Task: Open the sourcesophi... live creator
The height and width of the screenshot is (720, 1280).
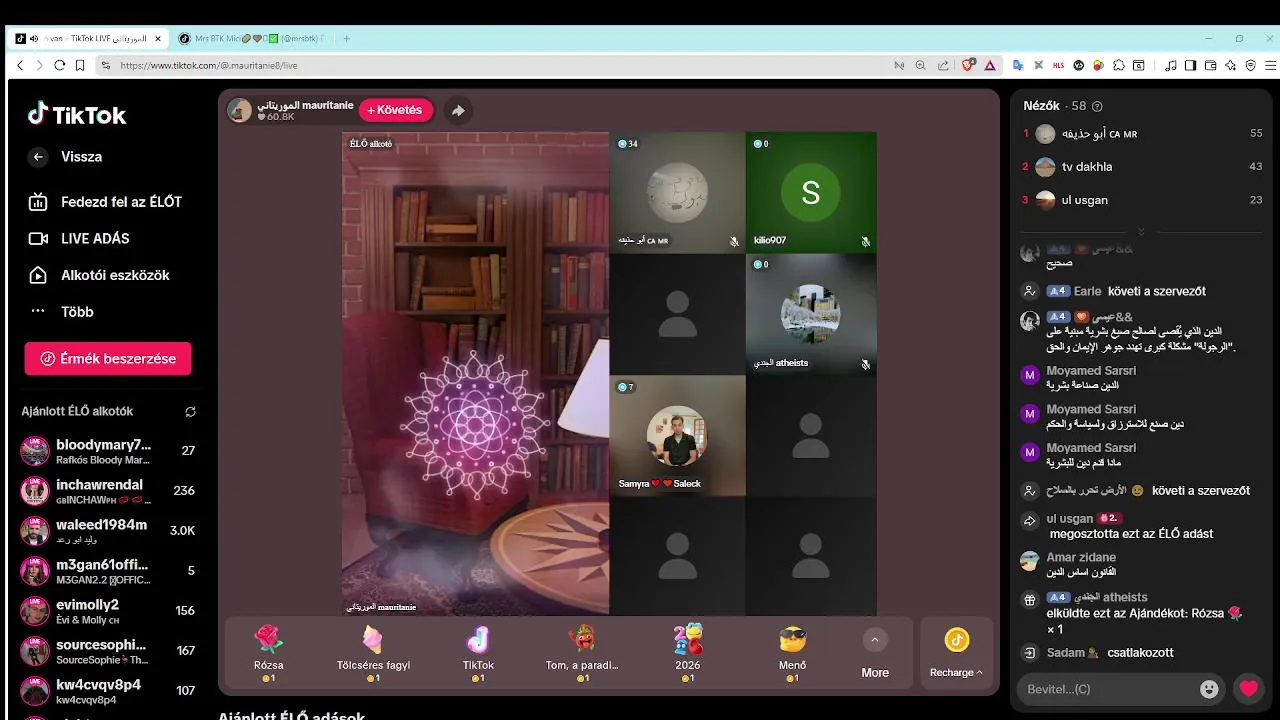Action: point(108,651)
